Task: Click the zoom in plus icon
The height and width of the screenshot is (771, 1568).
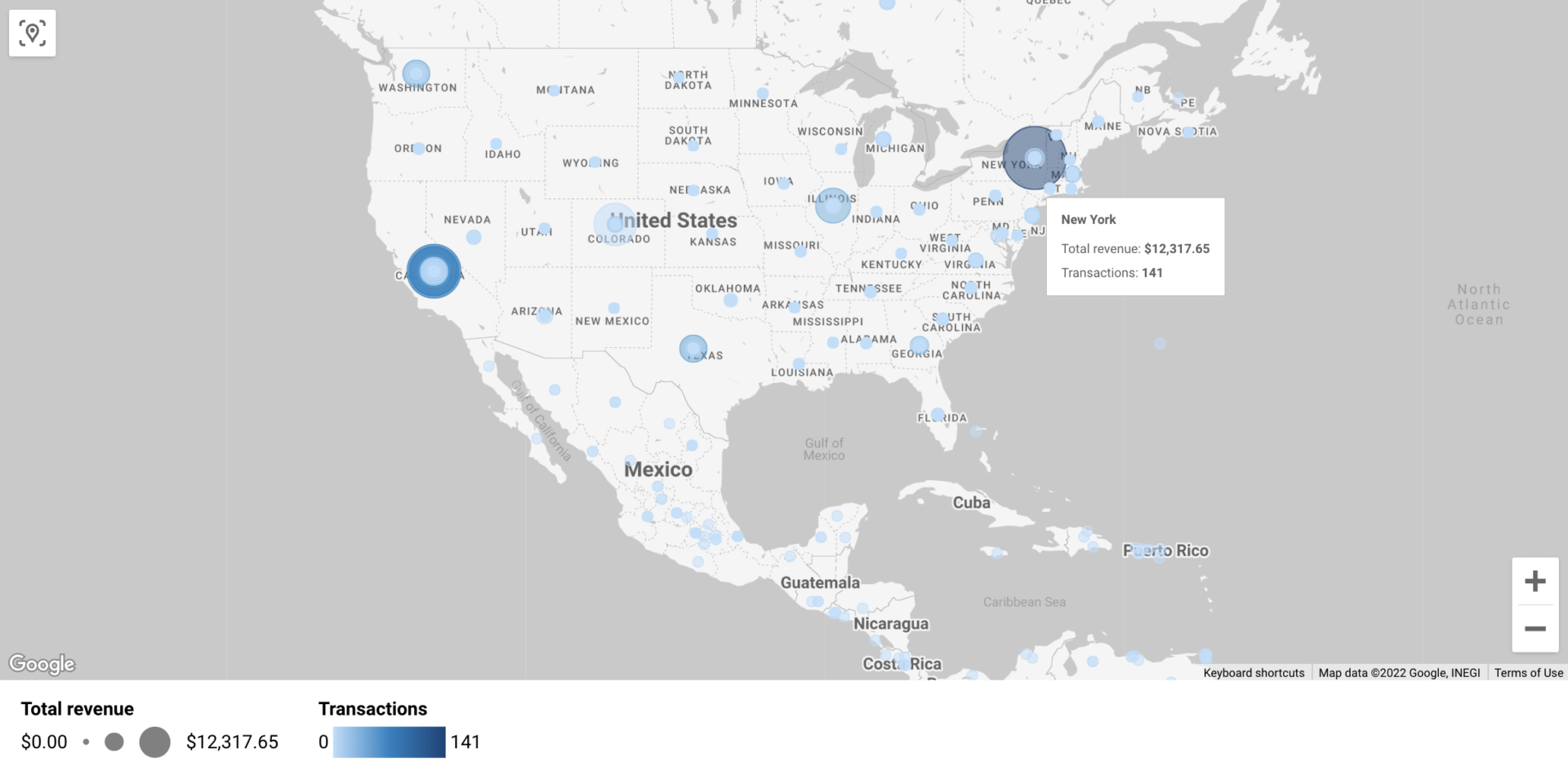Action: tap(1536, 581)
